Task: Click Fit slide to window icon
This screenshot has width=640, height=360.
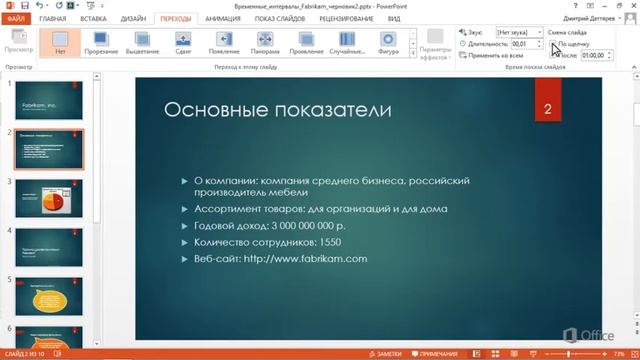Action: (635, 354)
